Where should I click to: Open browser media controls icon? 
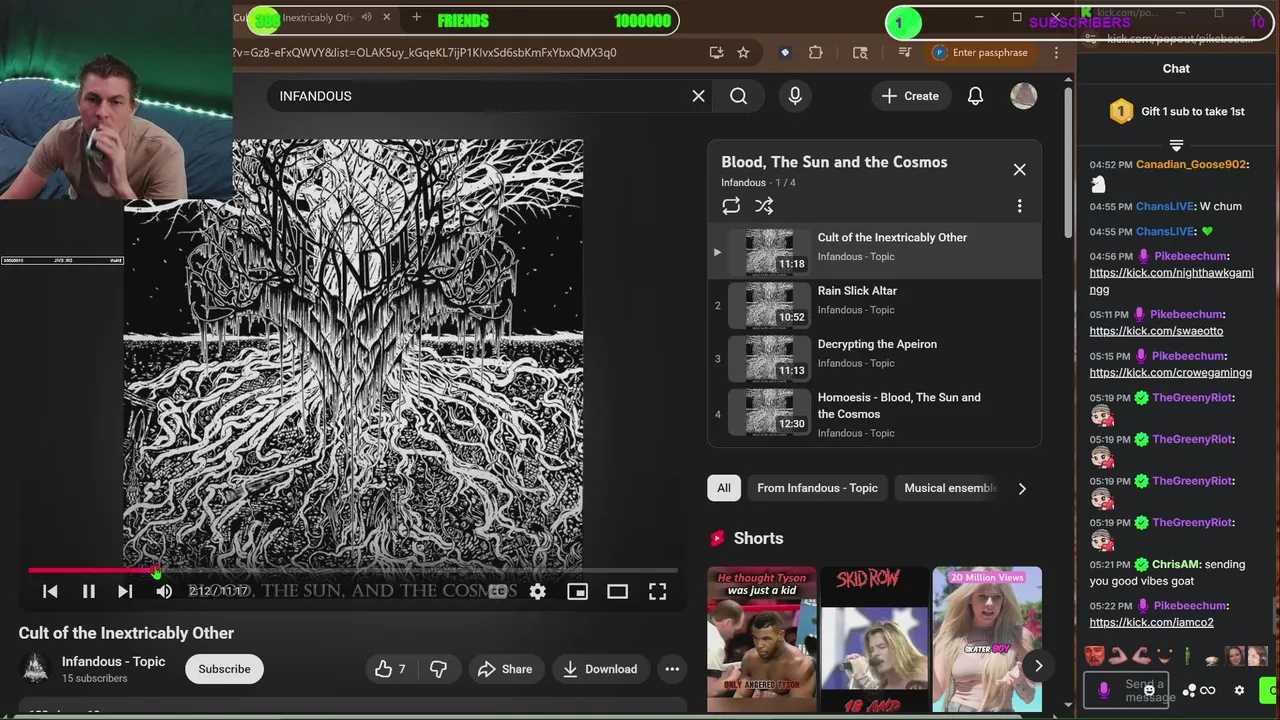(x=905, y=53)
